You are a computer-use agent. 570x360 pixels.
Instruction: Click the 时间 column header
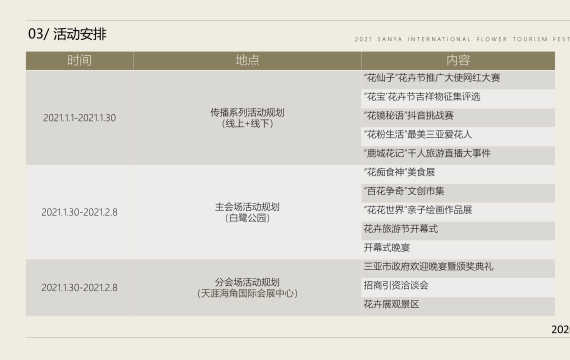(80, 60)
